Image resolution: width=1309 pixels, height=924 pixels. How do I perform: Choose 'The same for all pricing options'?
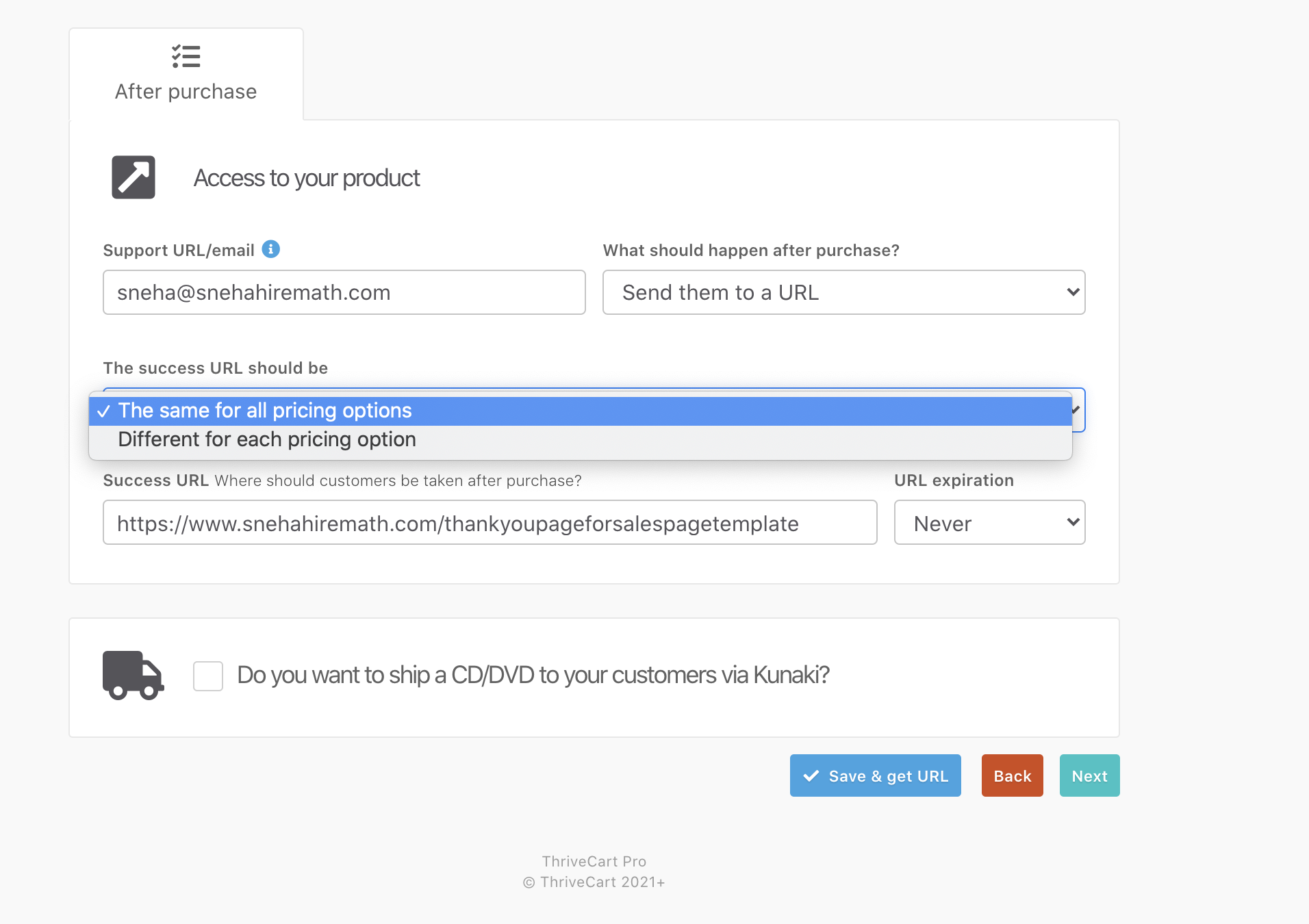tap(265, 411)
